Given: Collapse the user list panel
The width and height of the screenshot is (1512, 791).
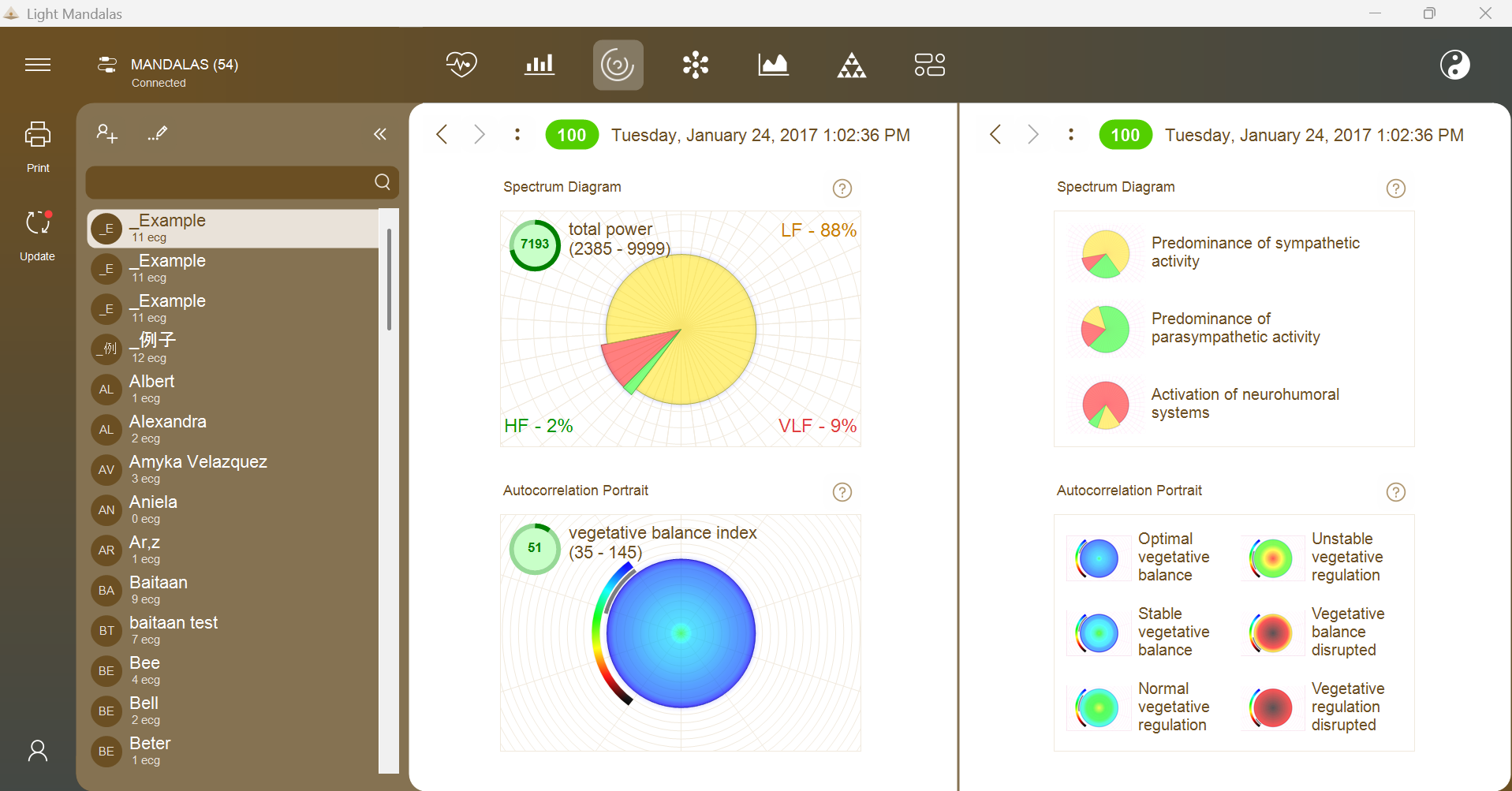Looking at the screenshot, I should pos(380,134).
